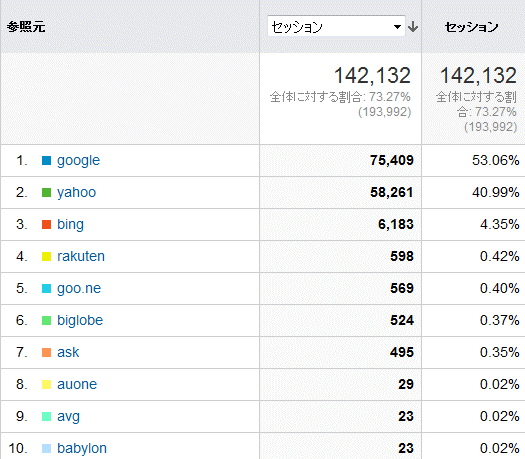The height and width of the screenshot is (459, 525).
Task: Toggle sort order with the down arrow
Action: coord(413,26)
